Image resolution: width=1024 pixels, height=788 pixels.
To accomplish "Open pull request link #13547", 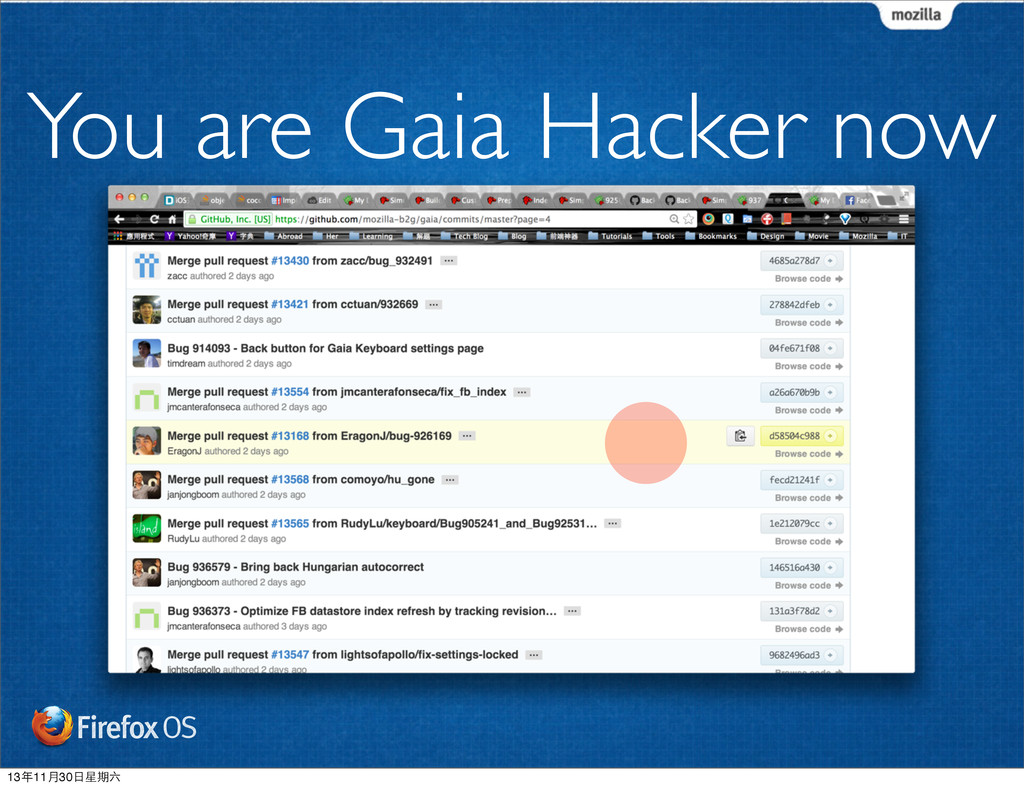I will (x=290, y=655).
